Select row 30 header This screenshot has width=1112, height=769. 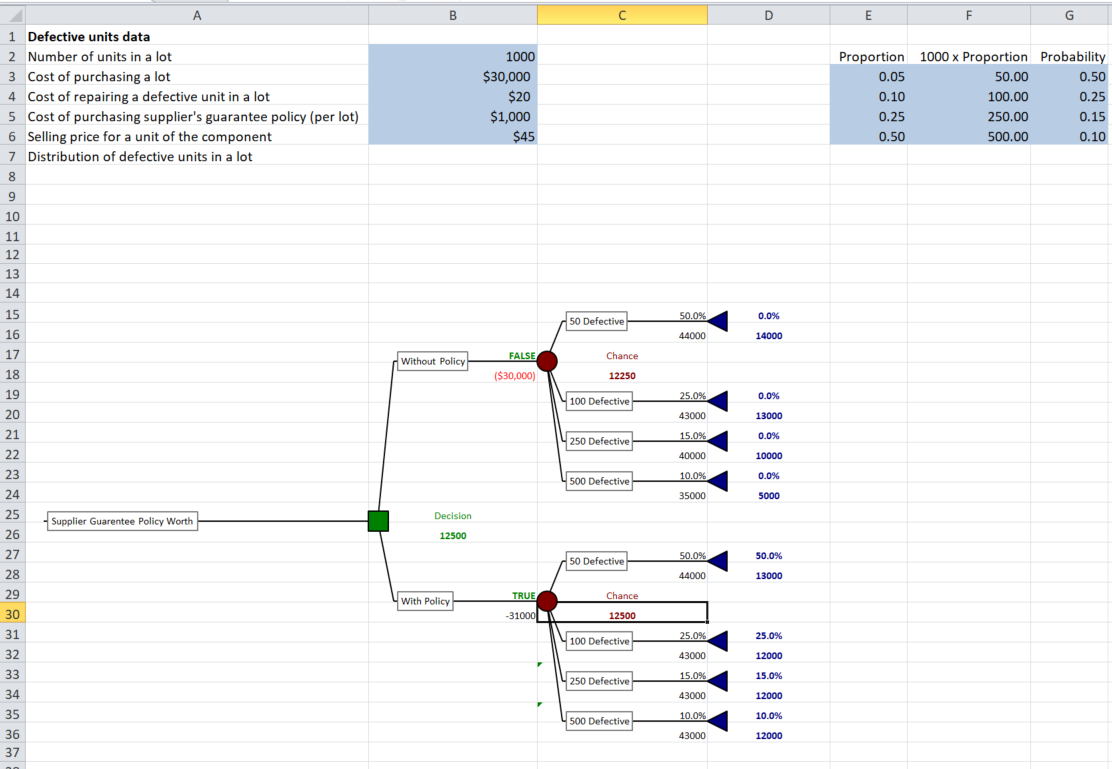13,614
